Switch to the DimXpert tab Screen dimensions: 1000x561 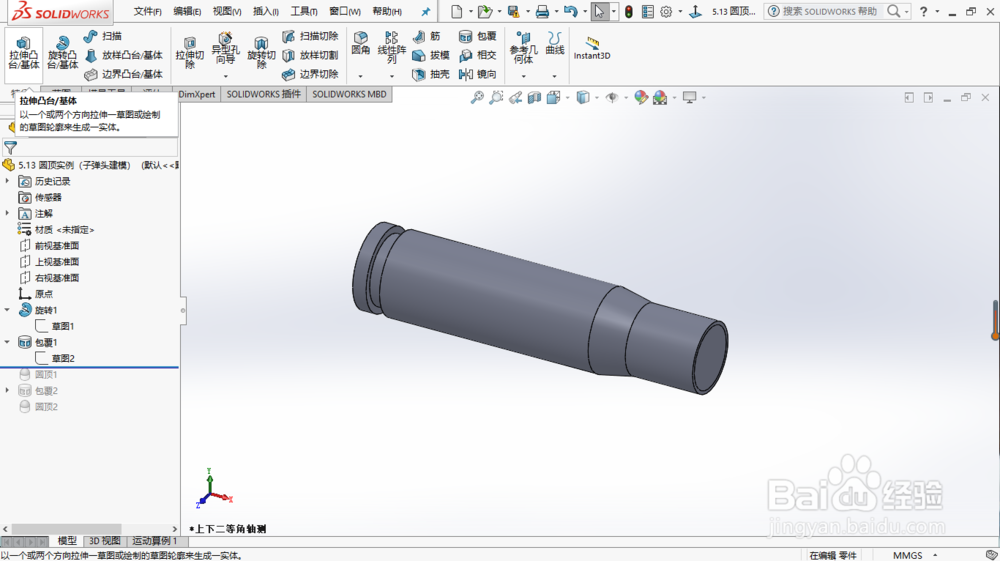tap(197, 94)
